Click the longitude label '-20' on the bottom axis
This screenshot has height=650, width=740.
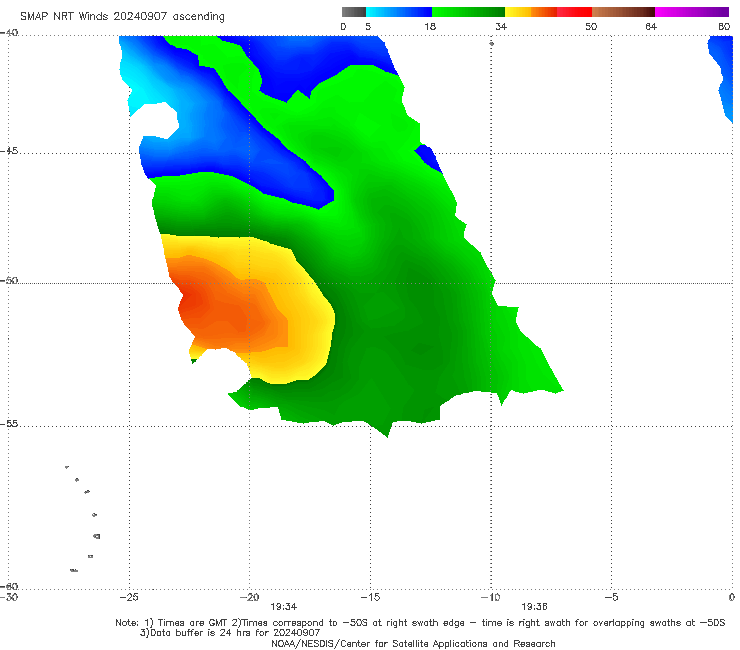[x=250, y=597]
